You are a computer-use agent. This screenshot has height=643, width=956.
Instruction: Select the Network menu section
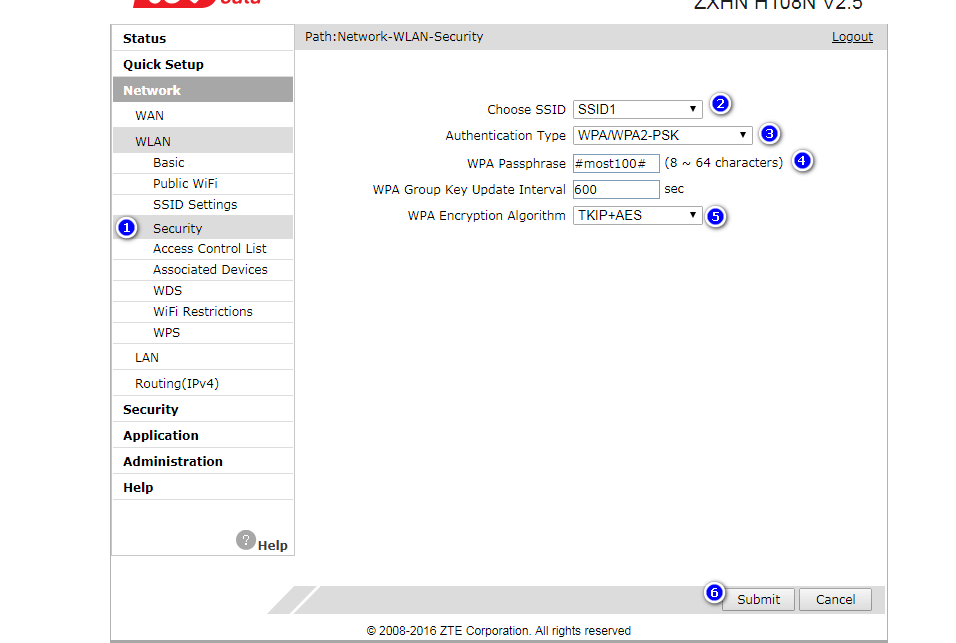[203, 90]
